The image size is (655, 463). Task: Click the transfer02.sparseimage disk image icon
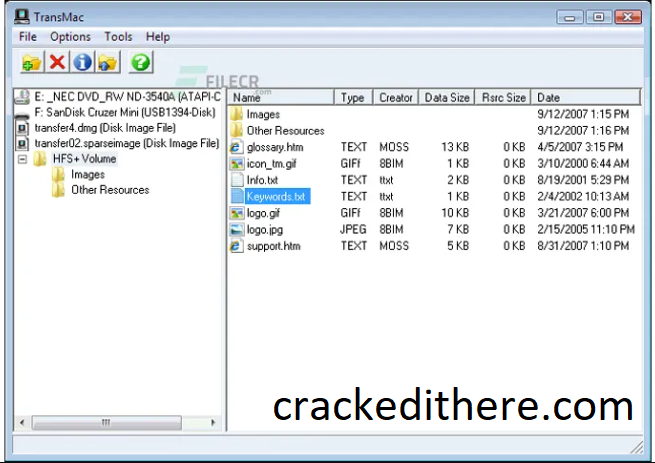pos(22,143)
